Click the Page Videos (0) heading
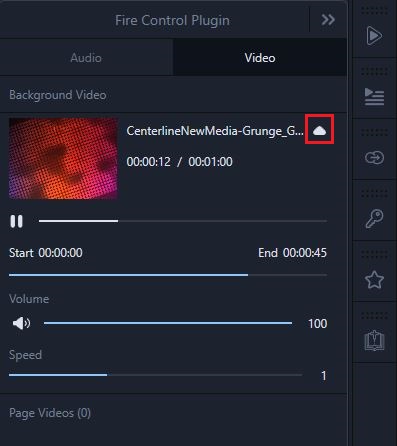The image size is (397, 446). point(50,413)
